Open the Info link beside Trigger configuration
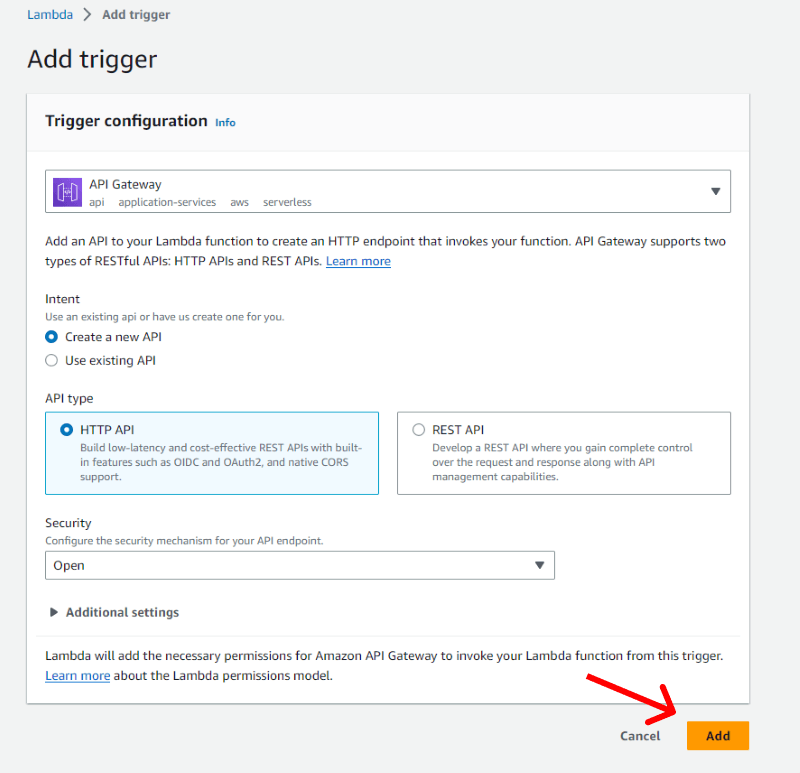This screenshot has width=800, height=773. pos(225,122)
